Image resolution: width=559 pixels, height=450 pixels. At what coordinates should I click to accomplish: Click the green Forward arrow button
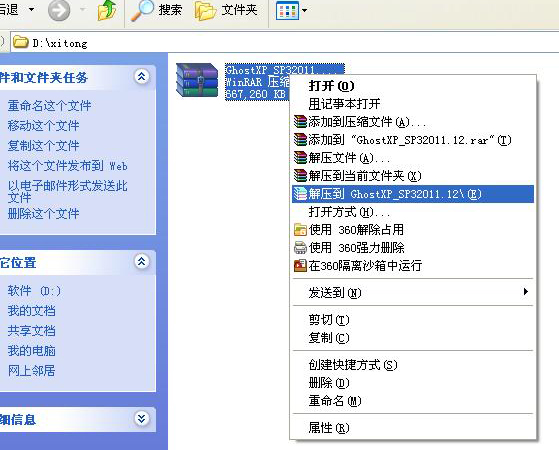(59, 10)
